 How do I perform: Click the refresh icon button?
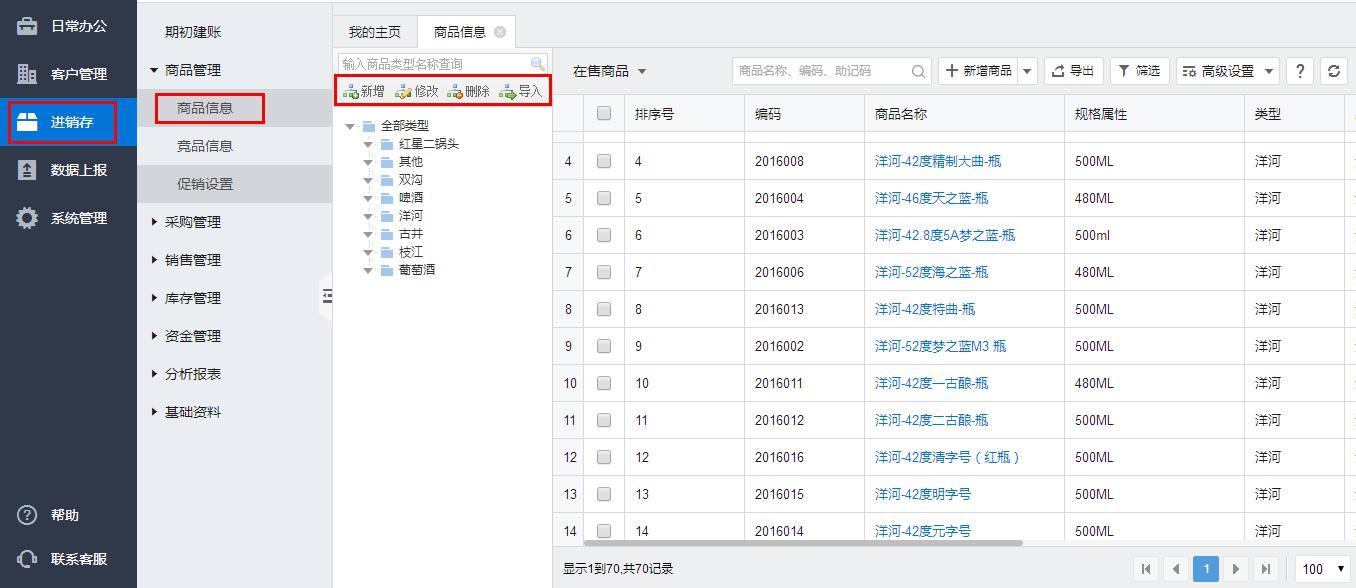pos(1334,71)
